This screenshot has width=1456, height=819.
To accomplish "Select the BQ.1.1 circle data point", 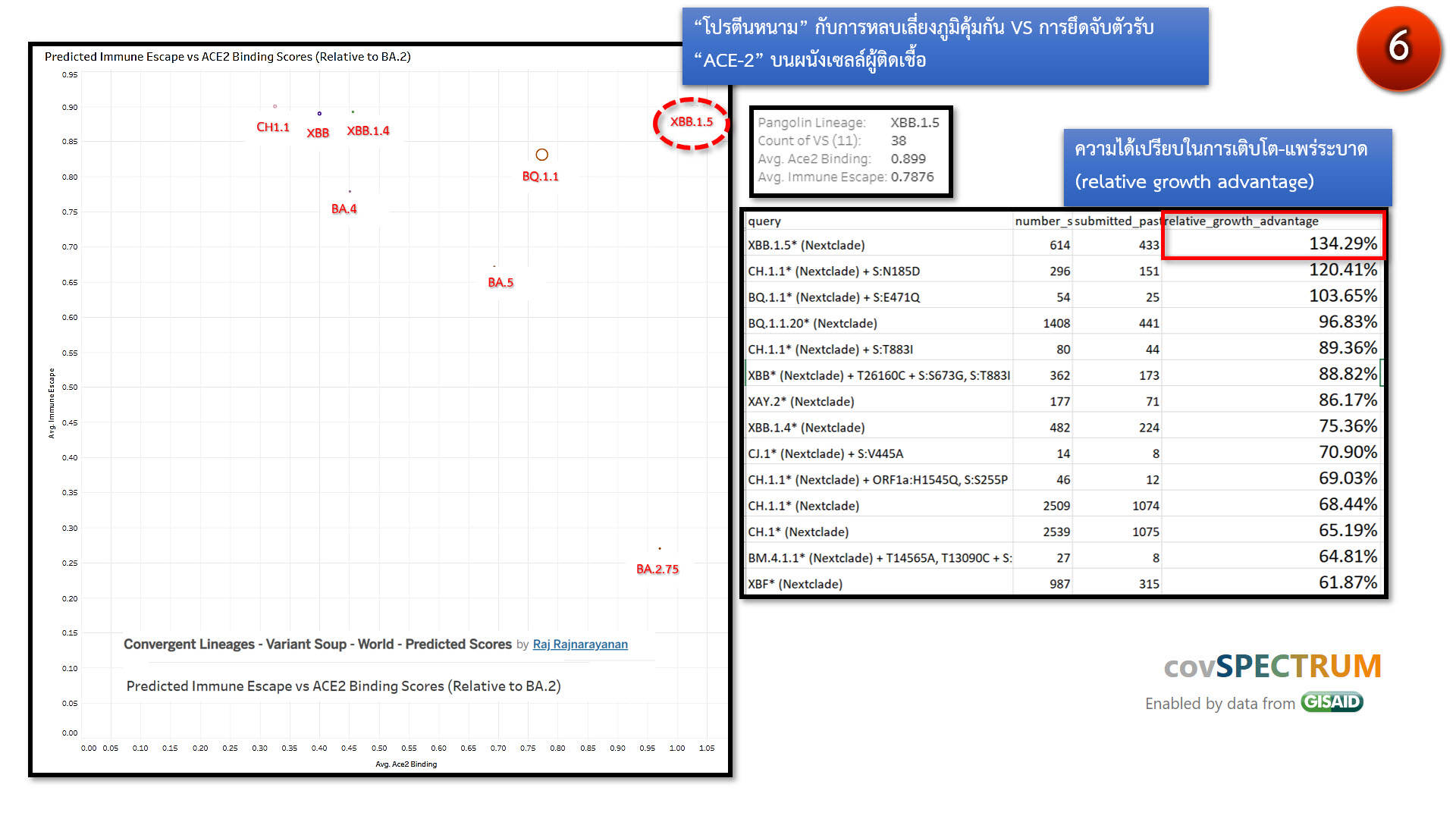I will click(x=541, y=155).
